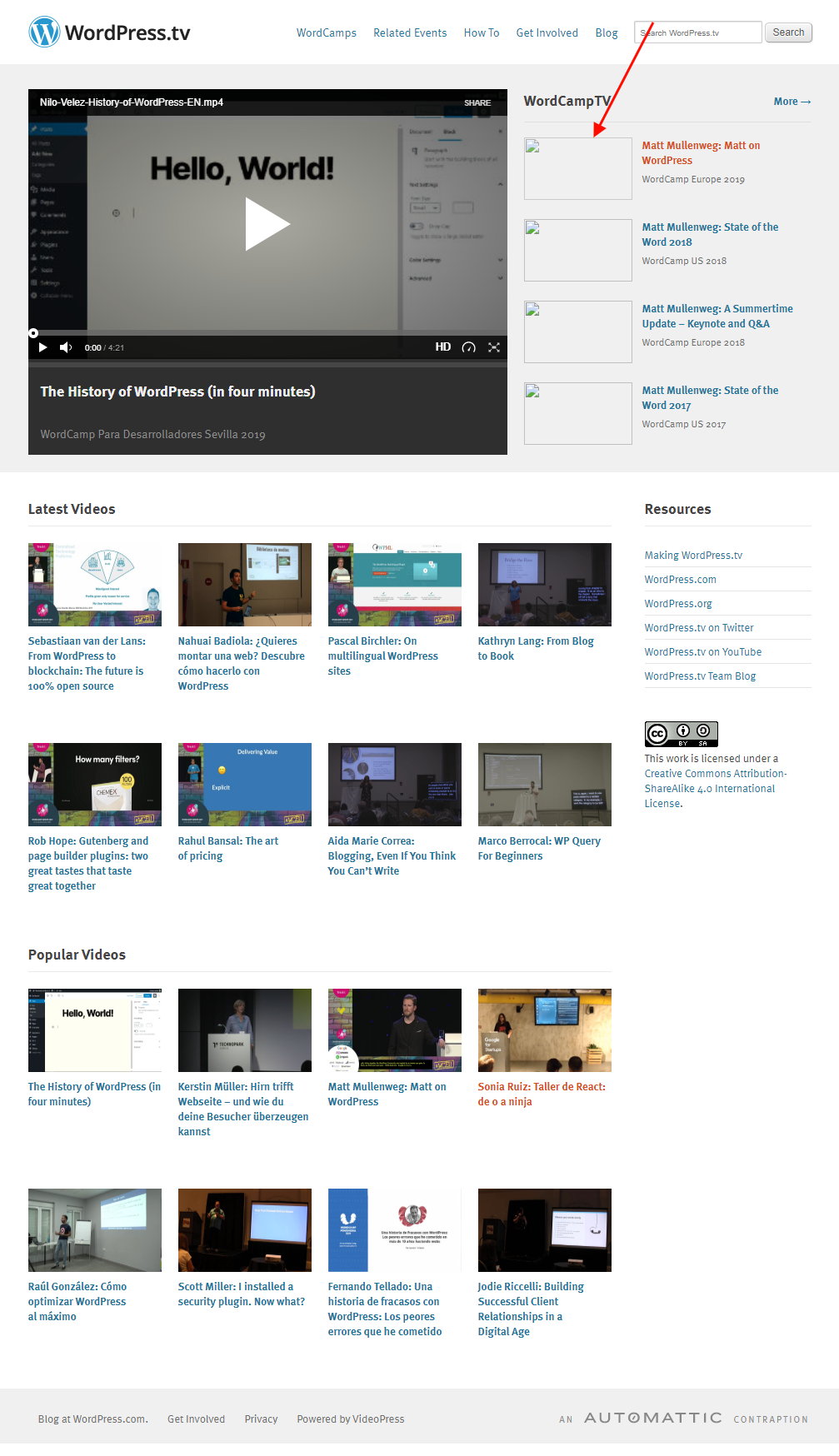Open thumbnail for State of the Word 2017
The height and width of the screenshot is (1456, 839).
[578, 414]
